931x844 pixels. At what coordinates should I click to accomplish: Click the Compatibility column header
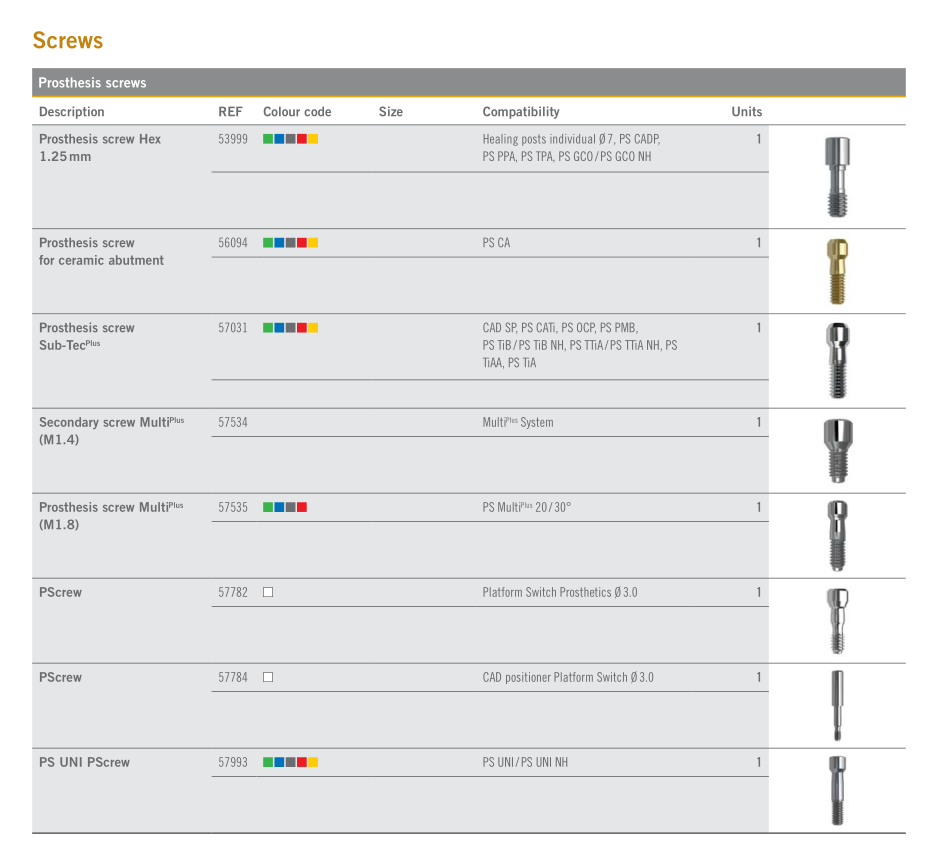pyautogui.click(x=521, y=112)
